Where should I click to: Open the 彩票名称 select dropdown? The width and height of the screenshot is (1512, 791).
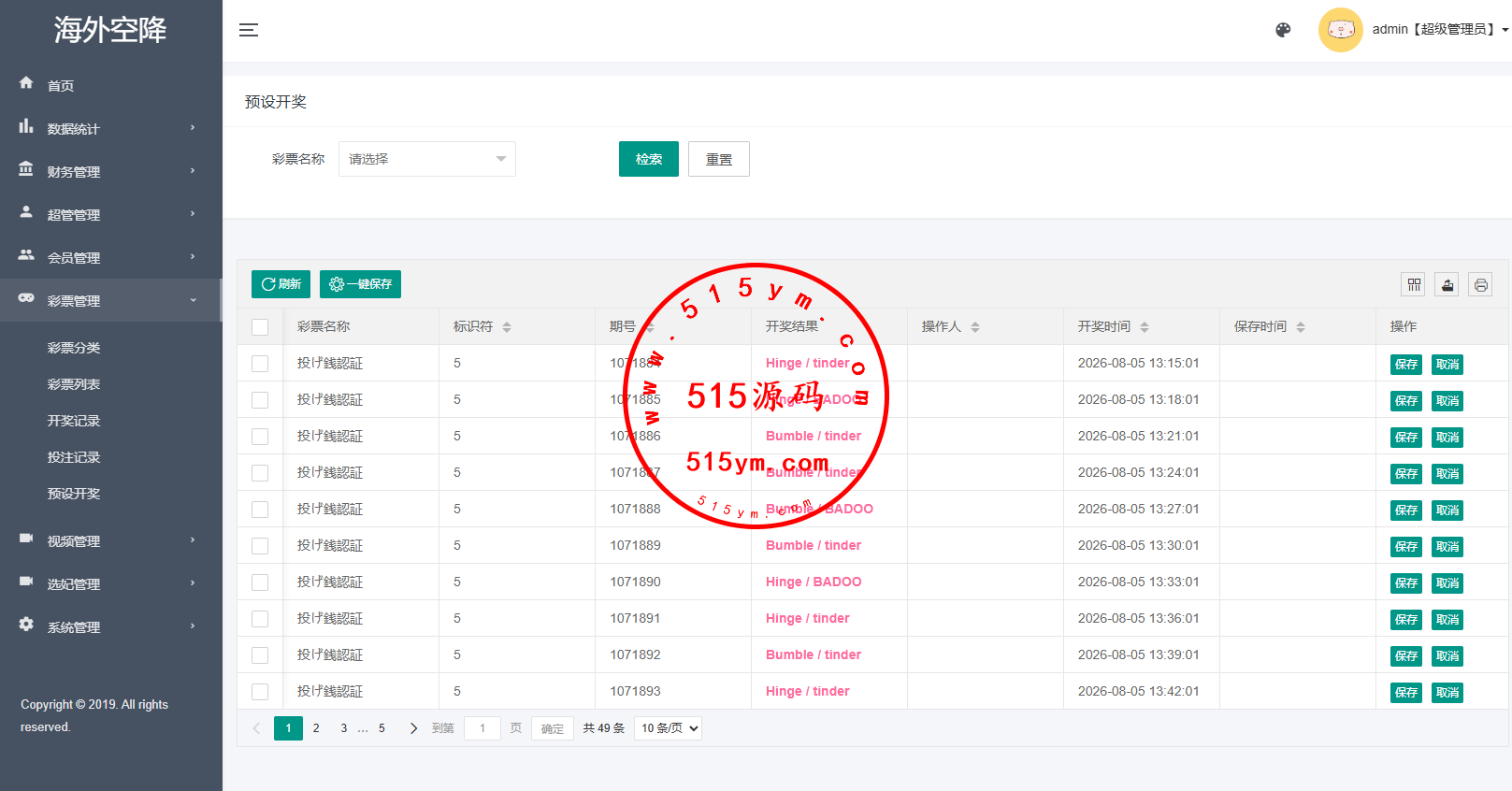427,159
